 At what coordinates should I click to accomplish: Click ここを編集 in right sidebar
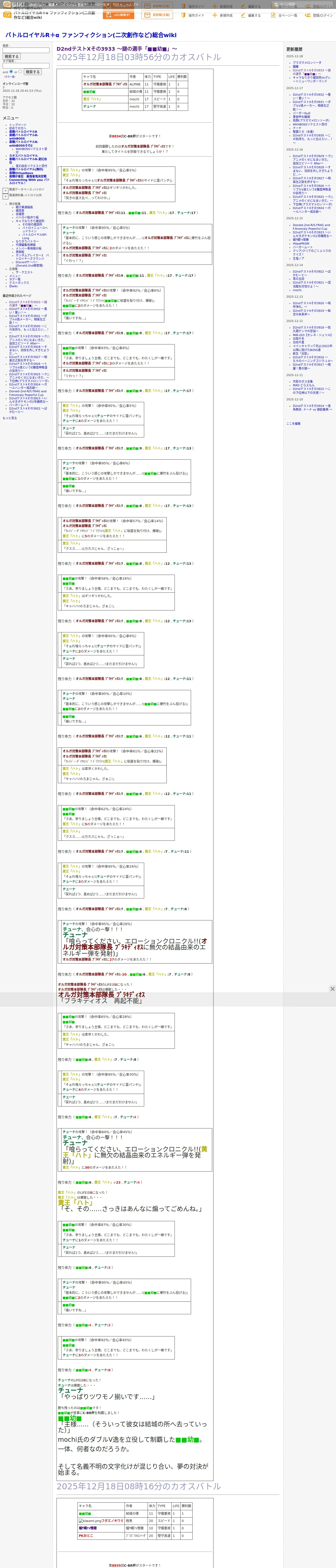tap(293, 424)
